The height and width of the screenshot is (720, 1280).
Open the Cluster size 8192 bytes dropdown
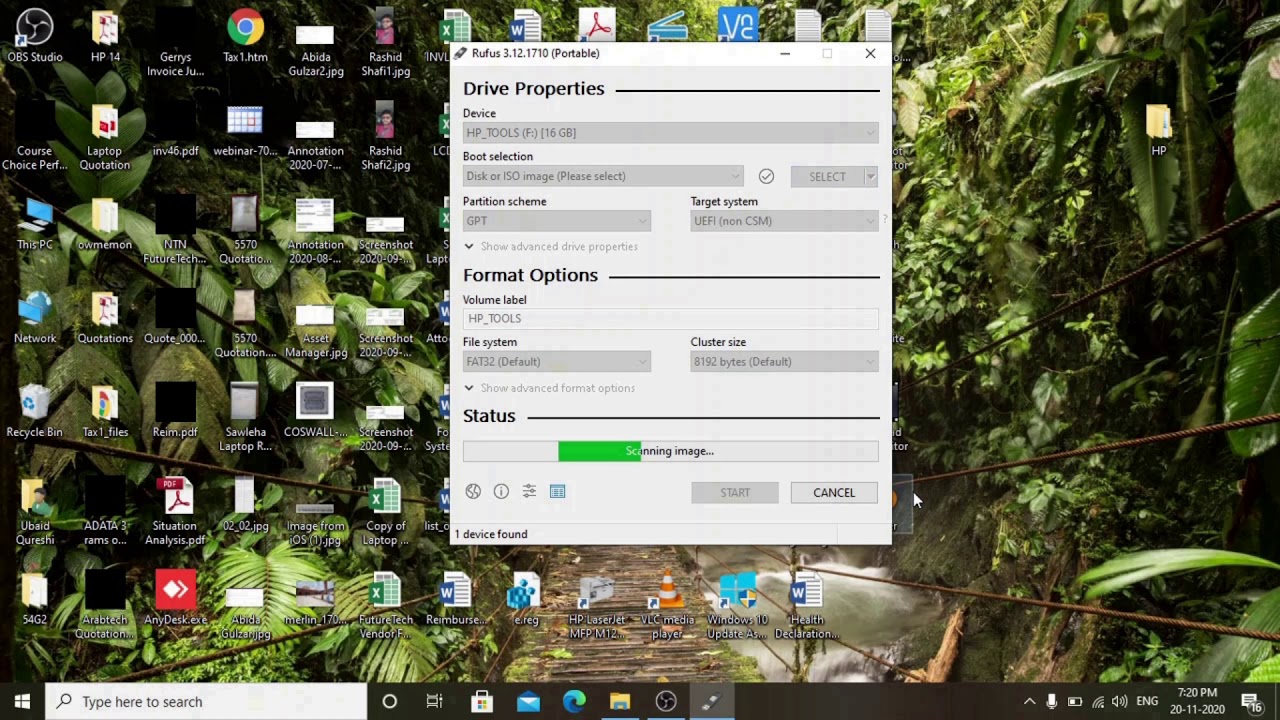[x=784, y=361]
